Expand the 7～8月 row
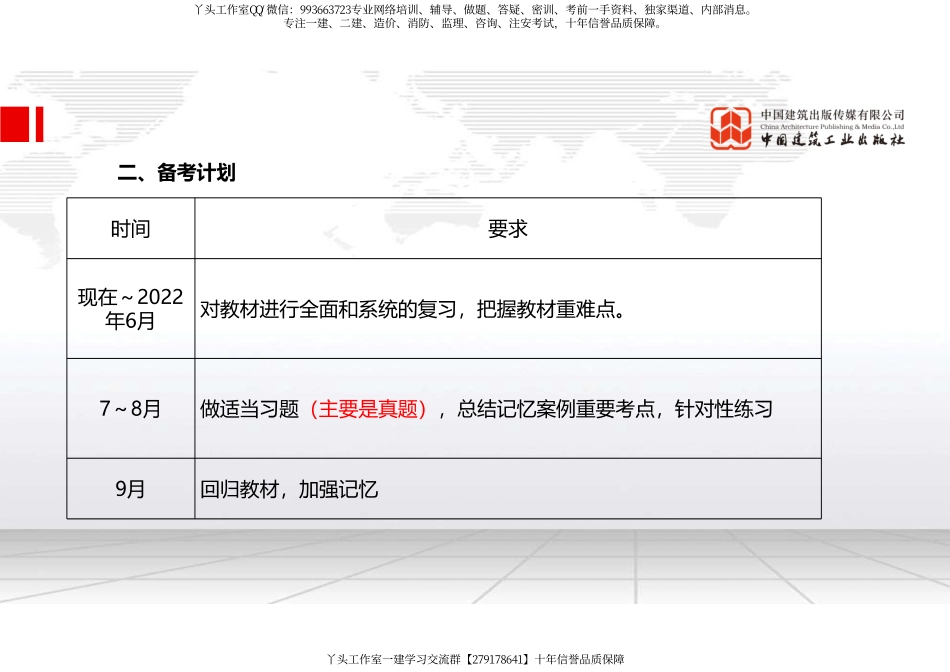 [x=128, y=407]
